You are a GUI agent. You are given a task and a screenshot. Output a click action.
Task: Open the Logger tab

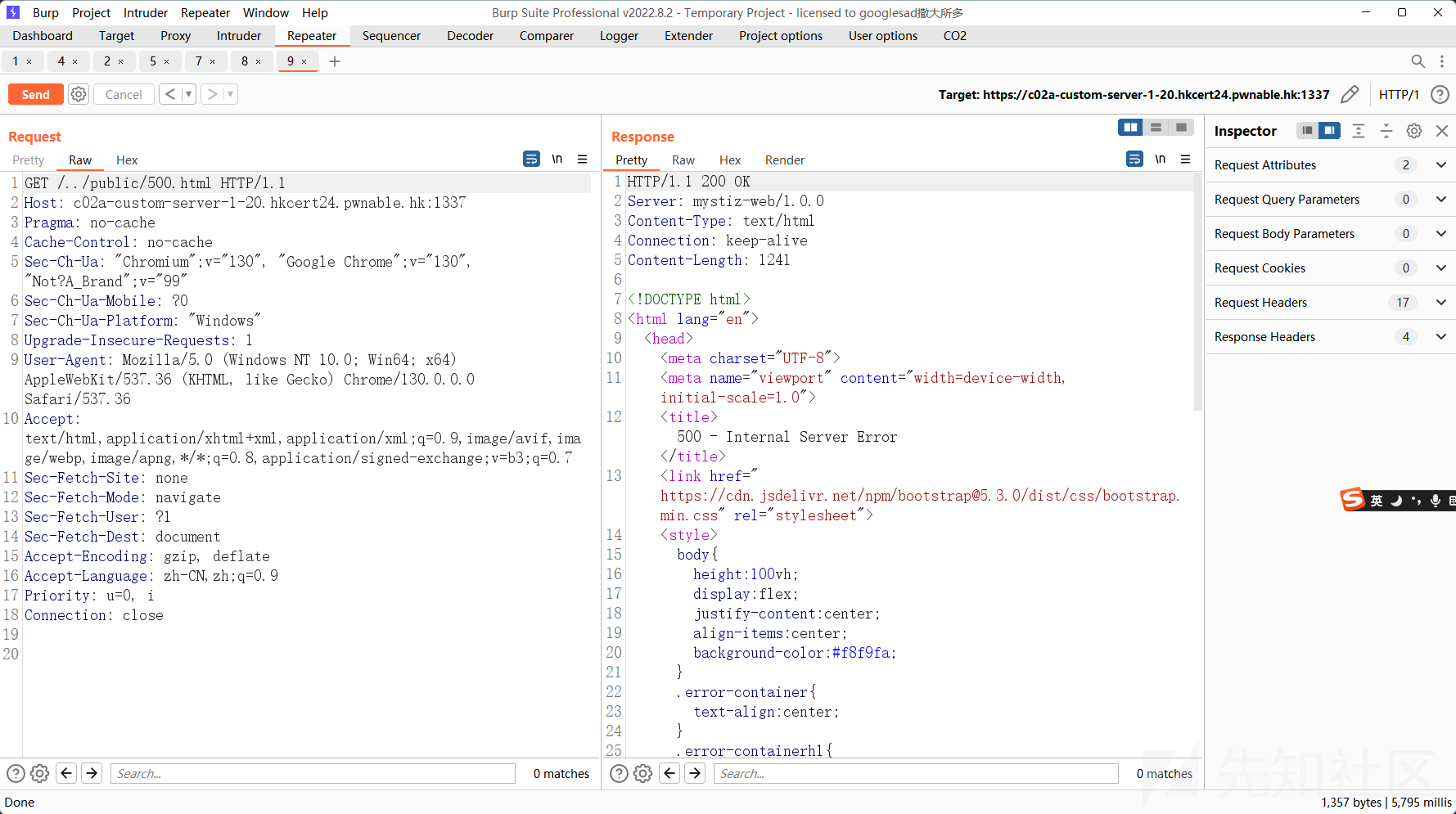pyautogui.click(x=619, y=36)
